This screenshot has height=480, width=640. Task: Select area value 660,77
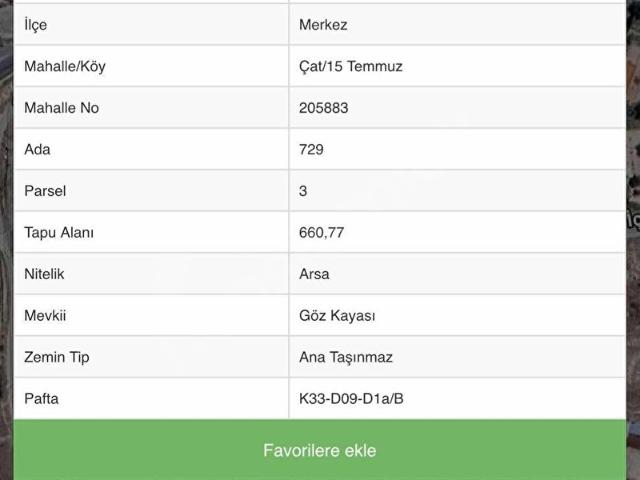tap(322, 233)
